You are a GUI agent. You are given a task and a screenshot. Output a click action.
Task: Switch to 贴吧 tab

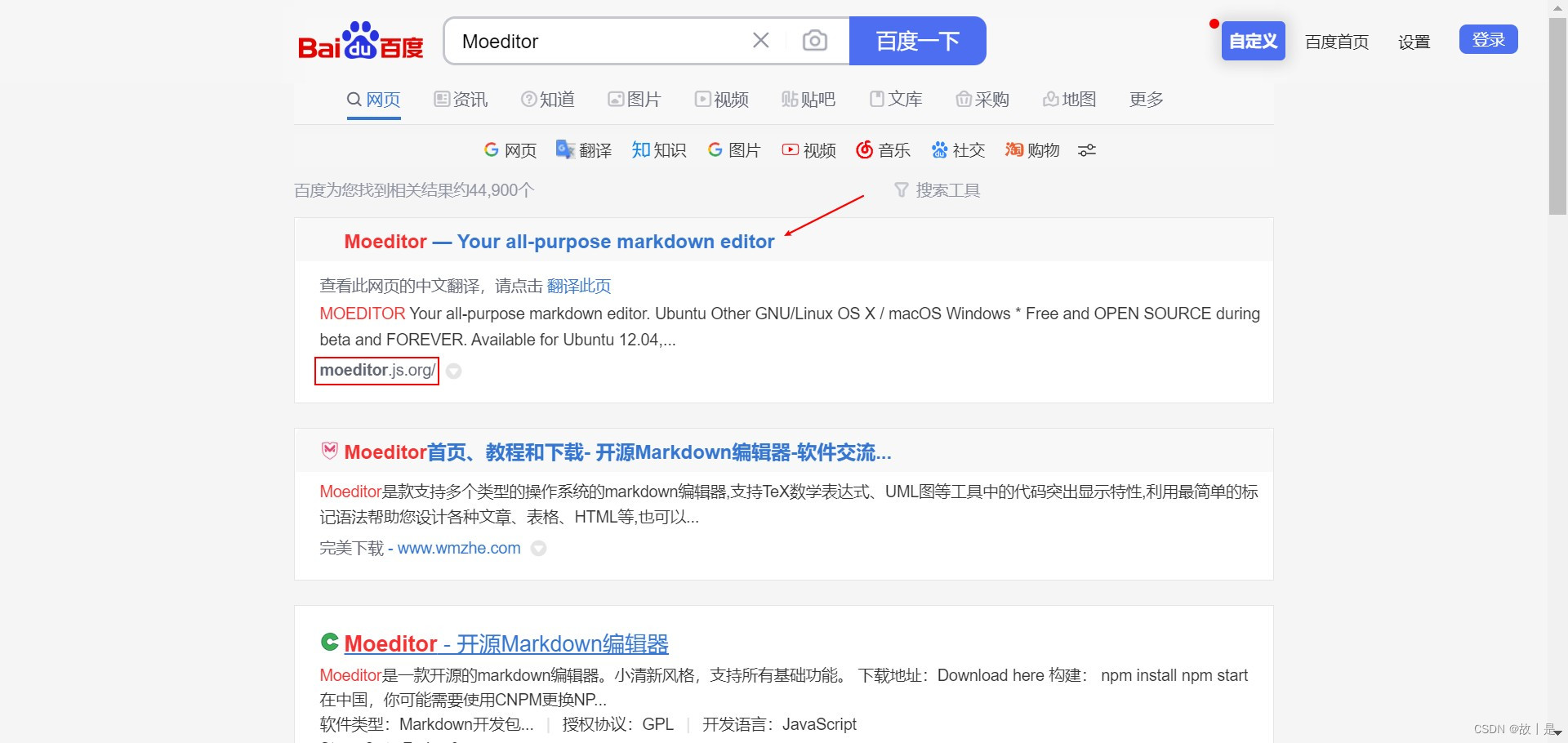(x=808, y=100)
